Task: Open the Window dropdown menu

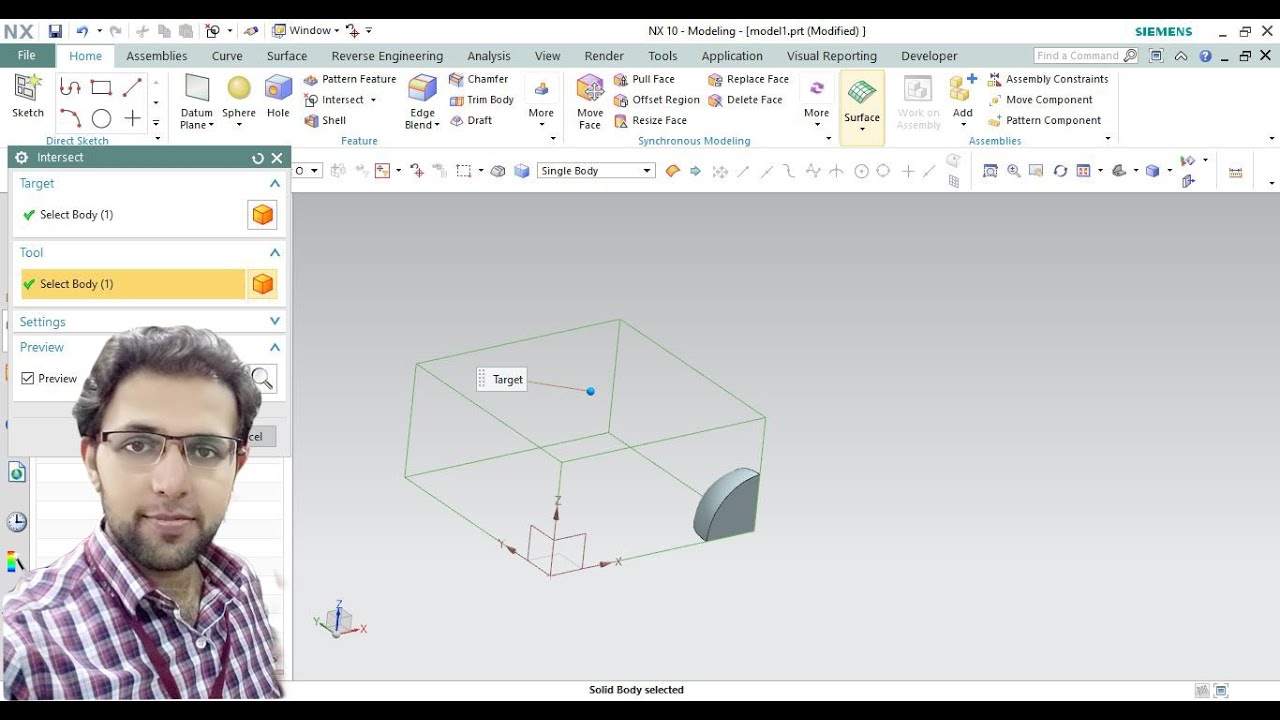Action: click(x=306, y=31)
